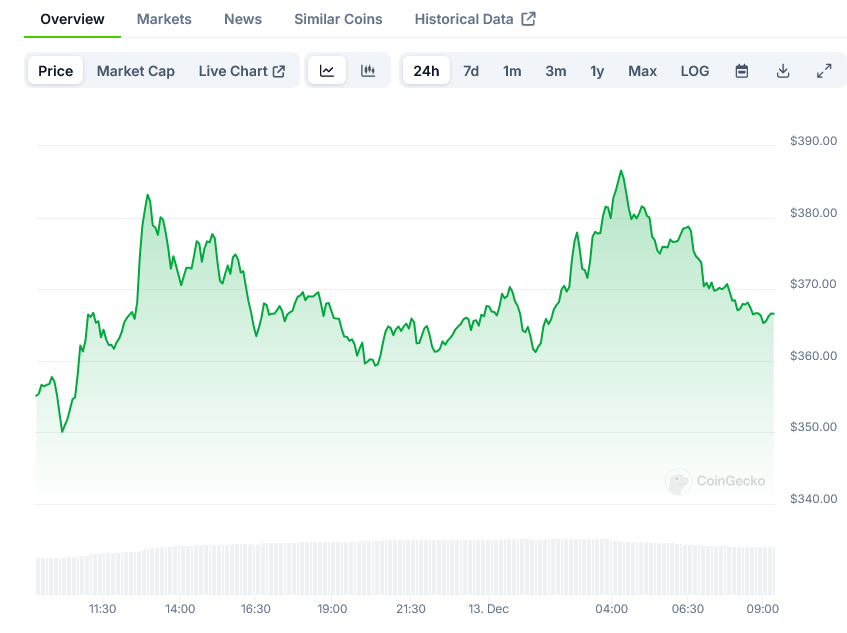The image size is (847, 633).
Task: Go to the News tab
Action: [243, 19]
